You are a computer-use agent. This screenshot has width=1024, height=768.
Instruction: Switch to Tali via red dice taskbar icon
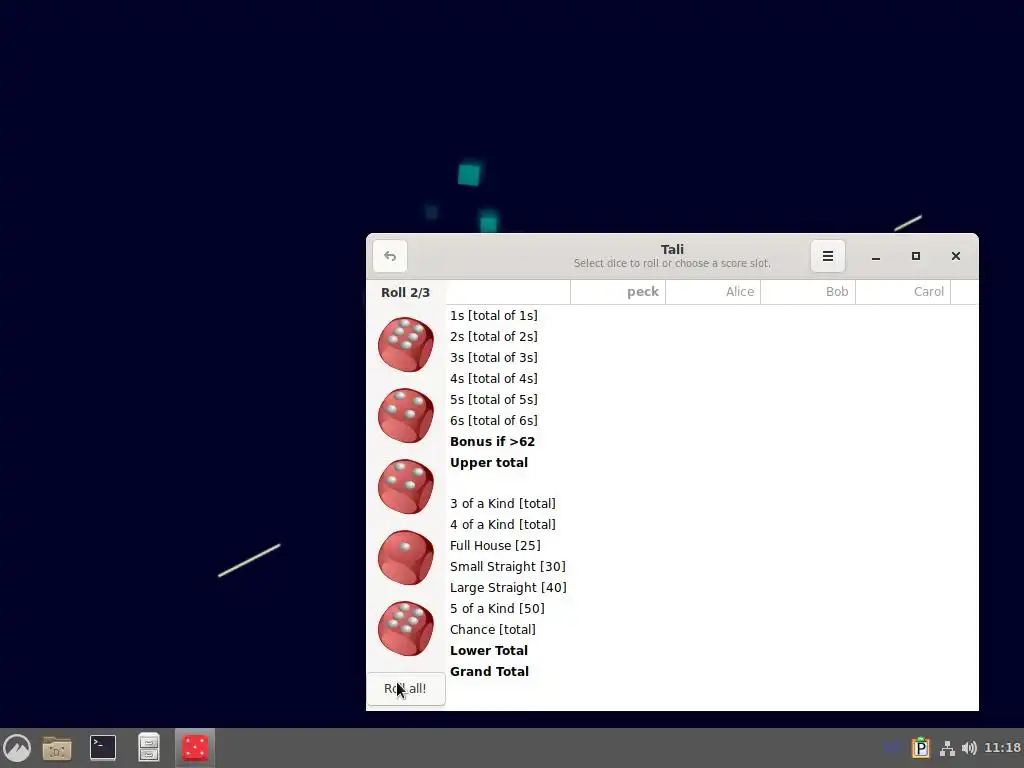pos(195,748)
